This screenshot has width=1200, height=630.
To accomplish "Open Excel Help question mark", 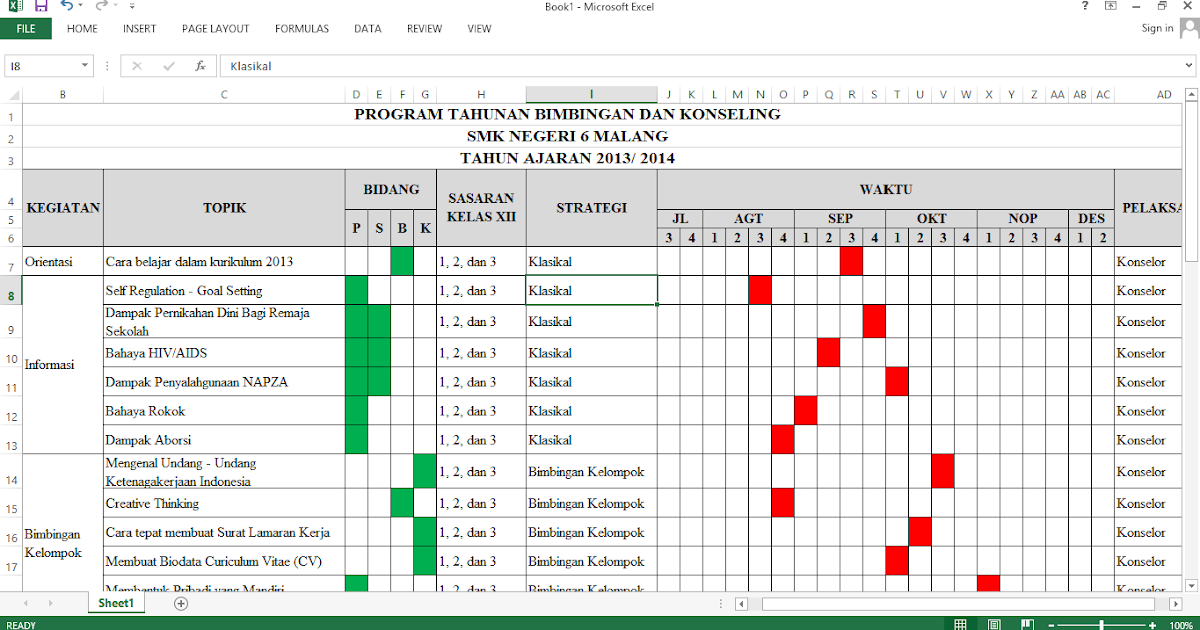I will point(1085,6).
